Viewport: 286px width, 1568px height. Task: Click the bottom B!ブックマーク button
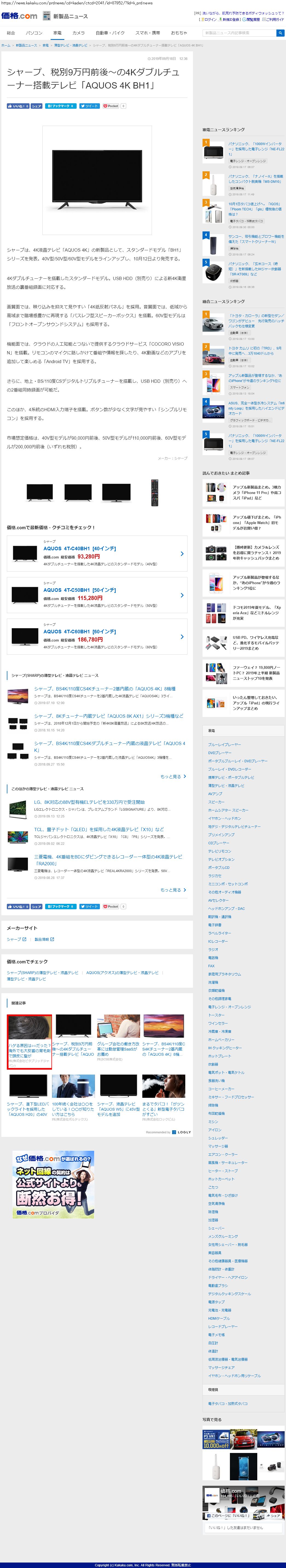pos(60,906)
